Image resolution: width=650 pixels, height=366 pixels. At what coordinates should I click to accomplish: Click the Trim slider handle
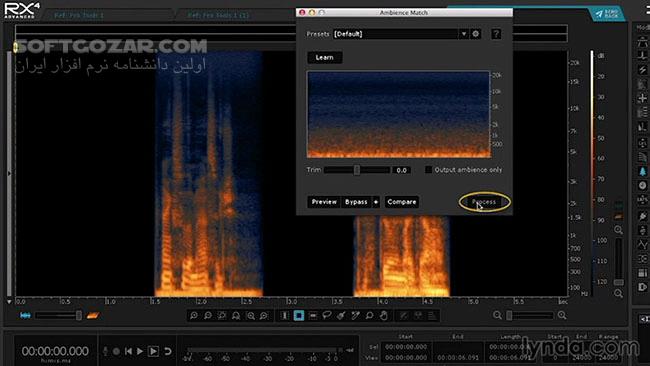point(357,170)
